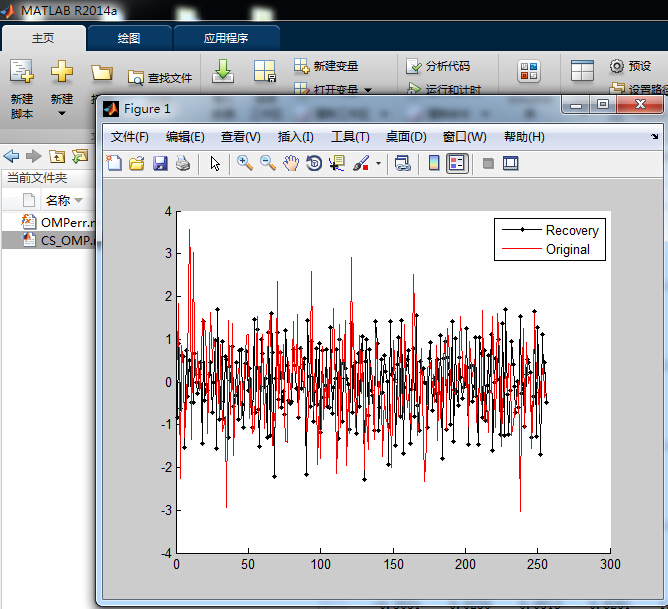Click the Original entry in plot legend

[x=546, y=249]
